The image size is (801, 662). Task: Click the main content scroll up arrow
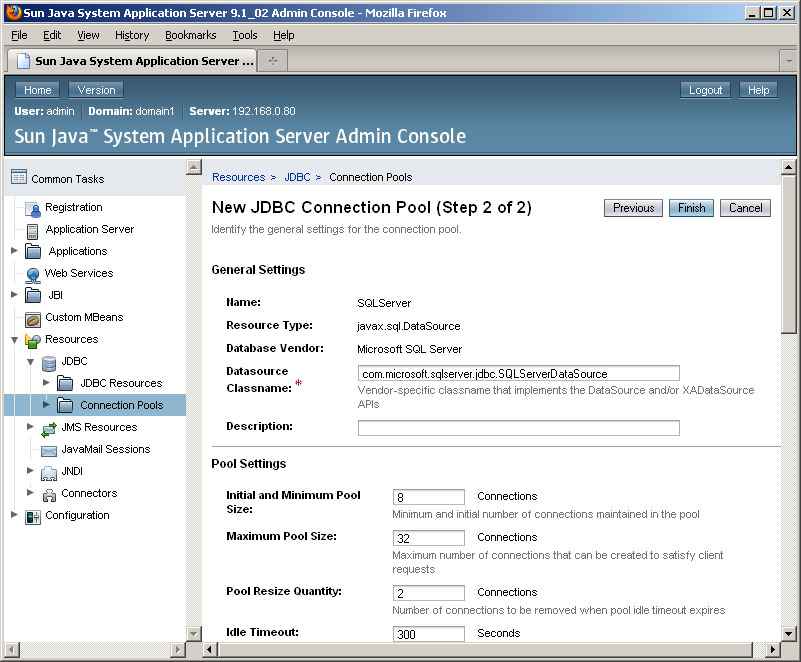pyautogui.click(x=789, y=167)
